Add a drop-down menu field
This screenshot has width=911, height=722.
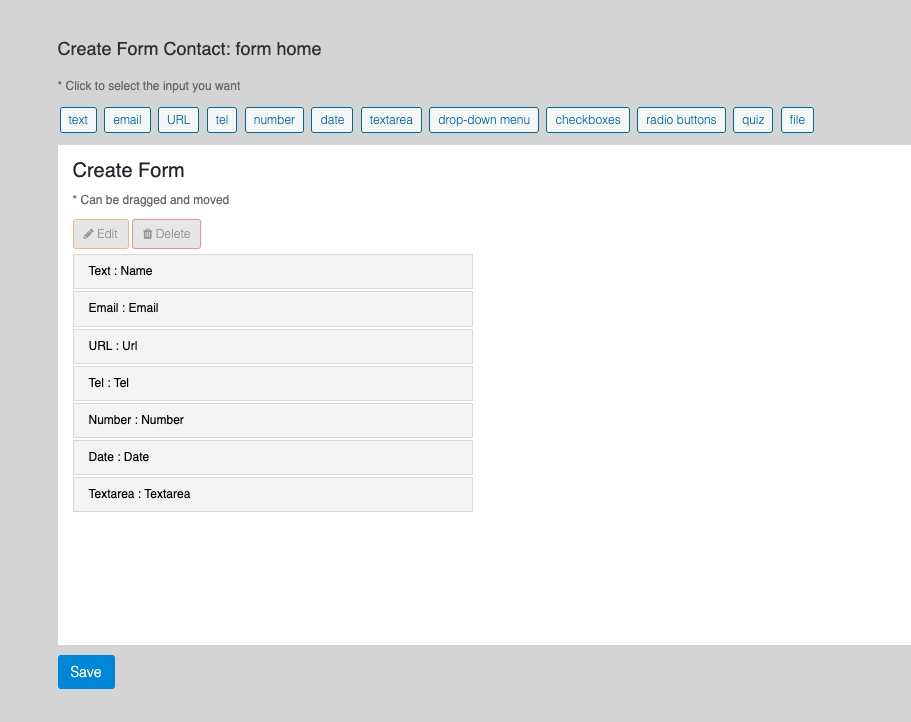coord(484,120)
